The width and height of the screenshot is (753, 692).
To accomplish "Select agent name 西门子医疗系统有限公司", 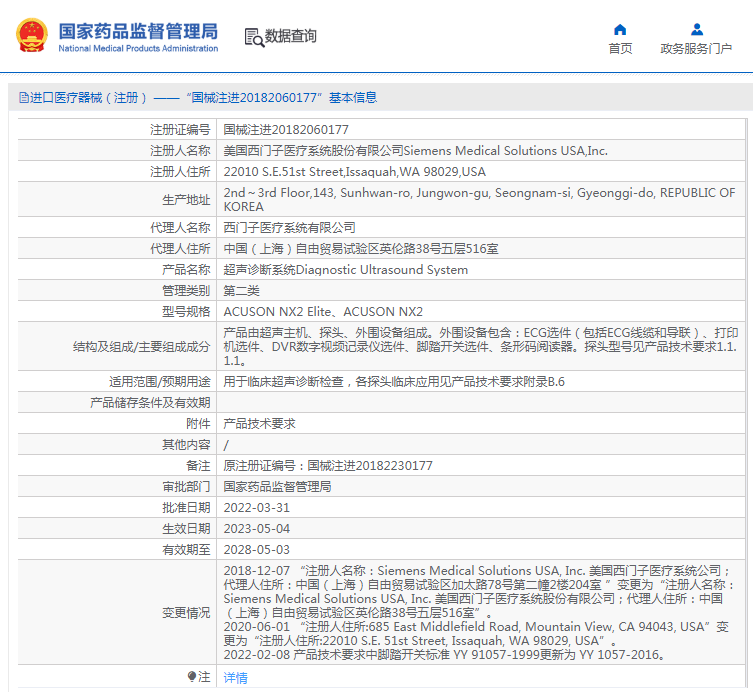I will [x=290, y=228].
